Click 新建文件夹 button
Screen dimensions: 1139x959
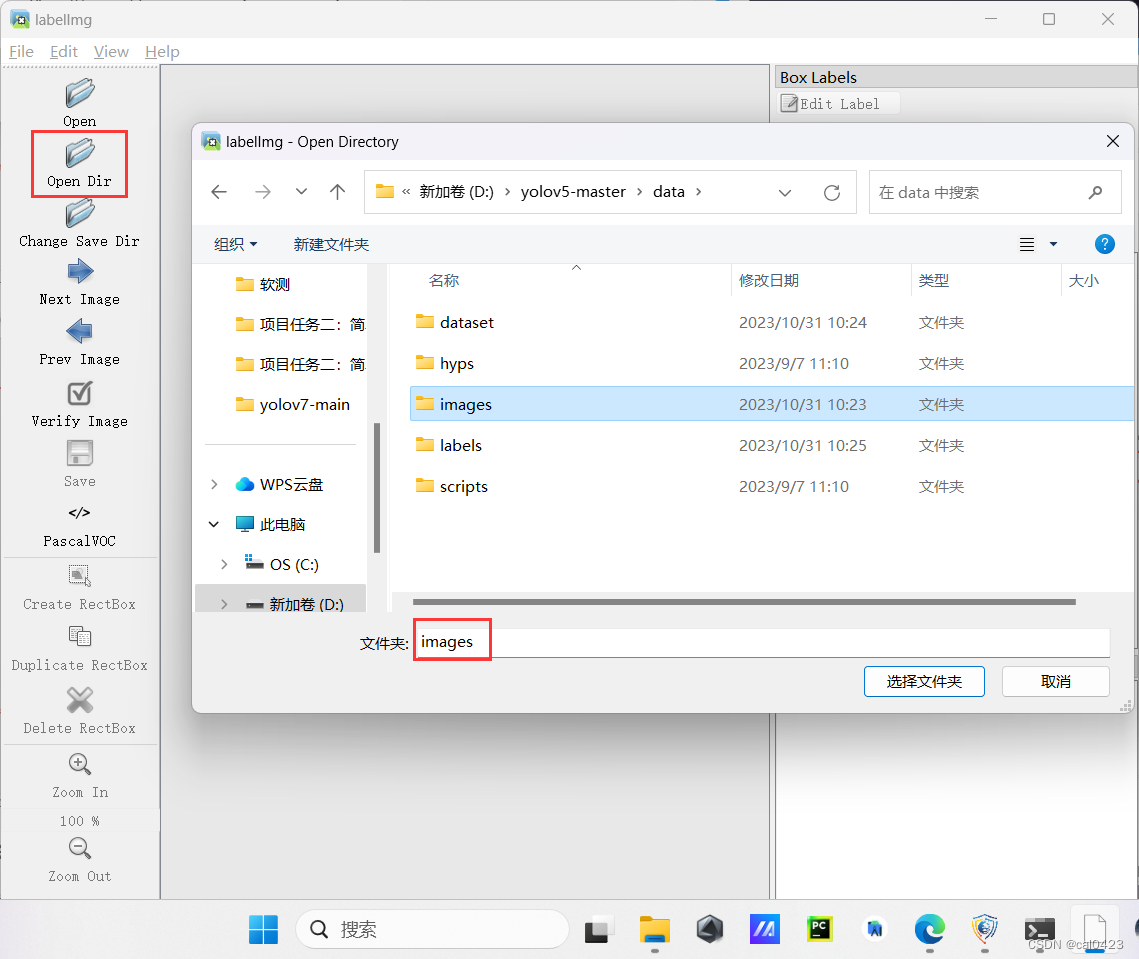(331, 244)
